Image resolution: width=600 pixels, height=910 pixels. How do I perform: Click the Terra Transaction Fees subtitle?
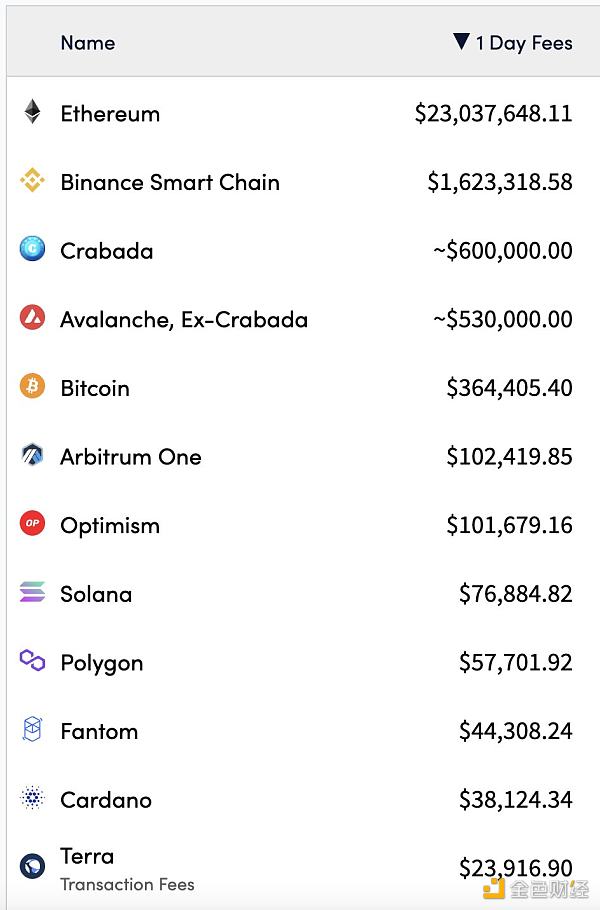click(x=127, y=885)
